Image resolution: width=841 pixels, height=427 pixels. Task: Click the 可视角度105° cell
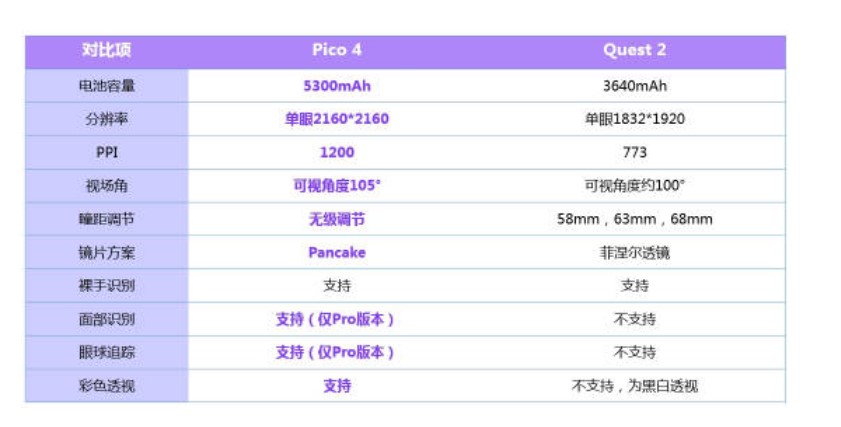click(x=337, y=186)
